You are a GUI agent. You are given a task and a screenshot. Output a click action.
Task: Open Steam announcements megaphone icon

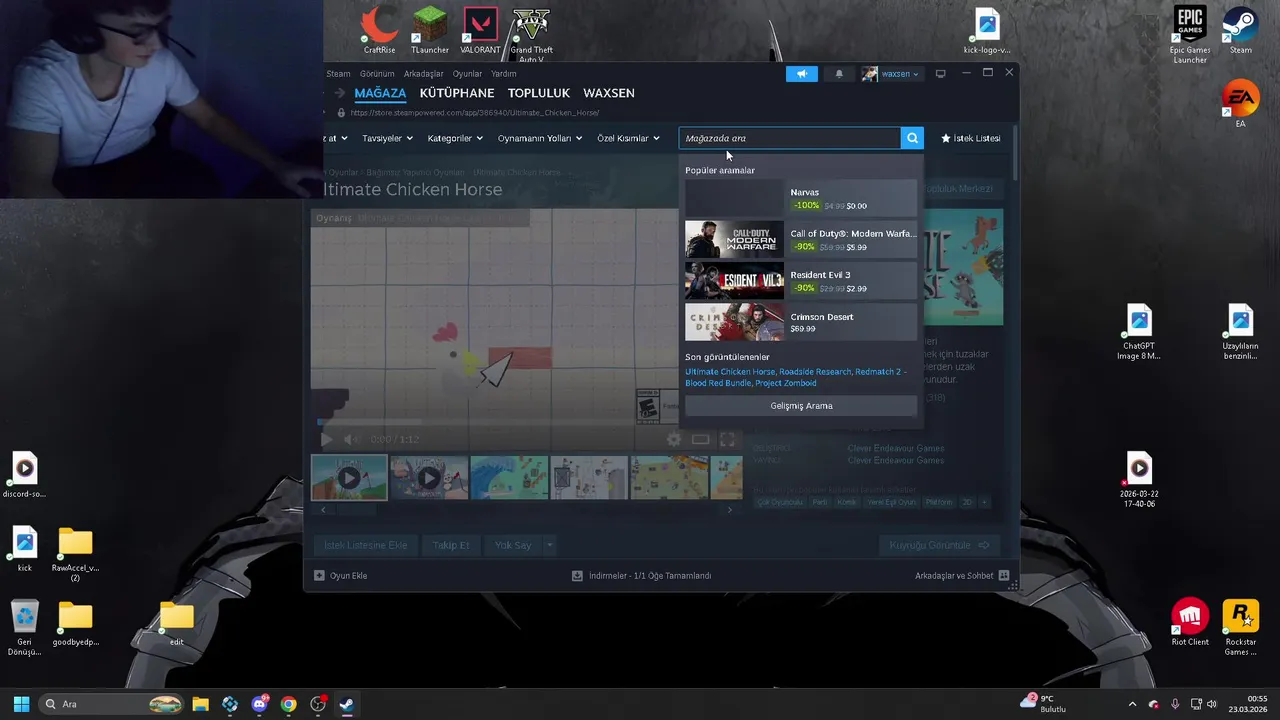click(x=801, y=74)
